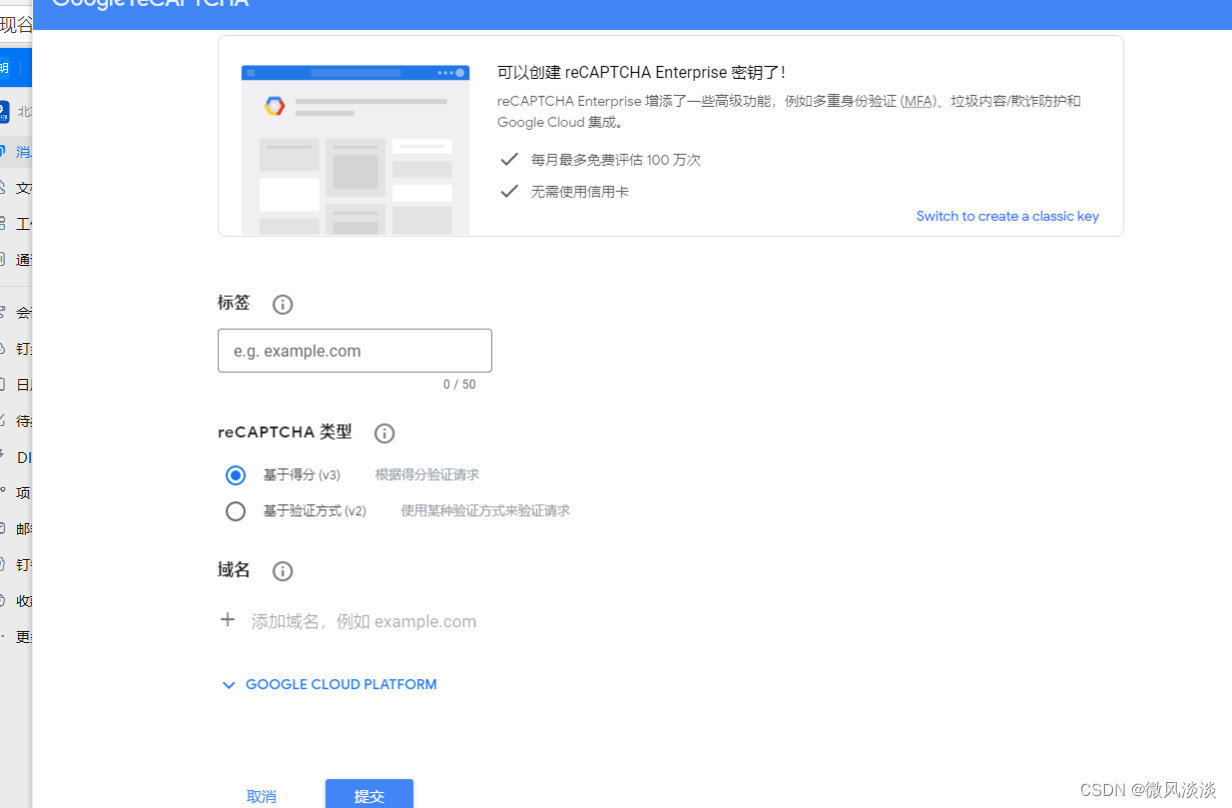The height and width of the screenshot is (808, 1232).
Task: Click the text 每月最多免费评估 100 万次
Action: (x=616, y=160)
